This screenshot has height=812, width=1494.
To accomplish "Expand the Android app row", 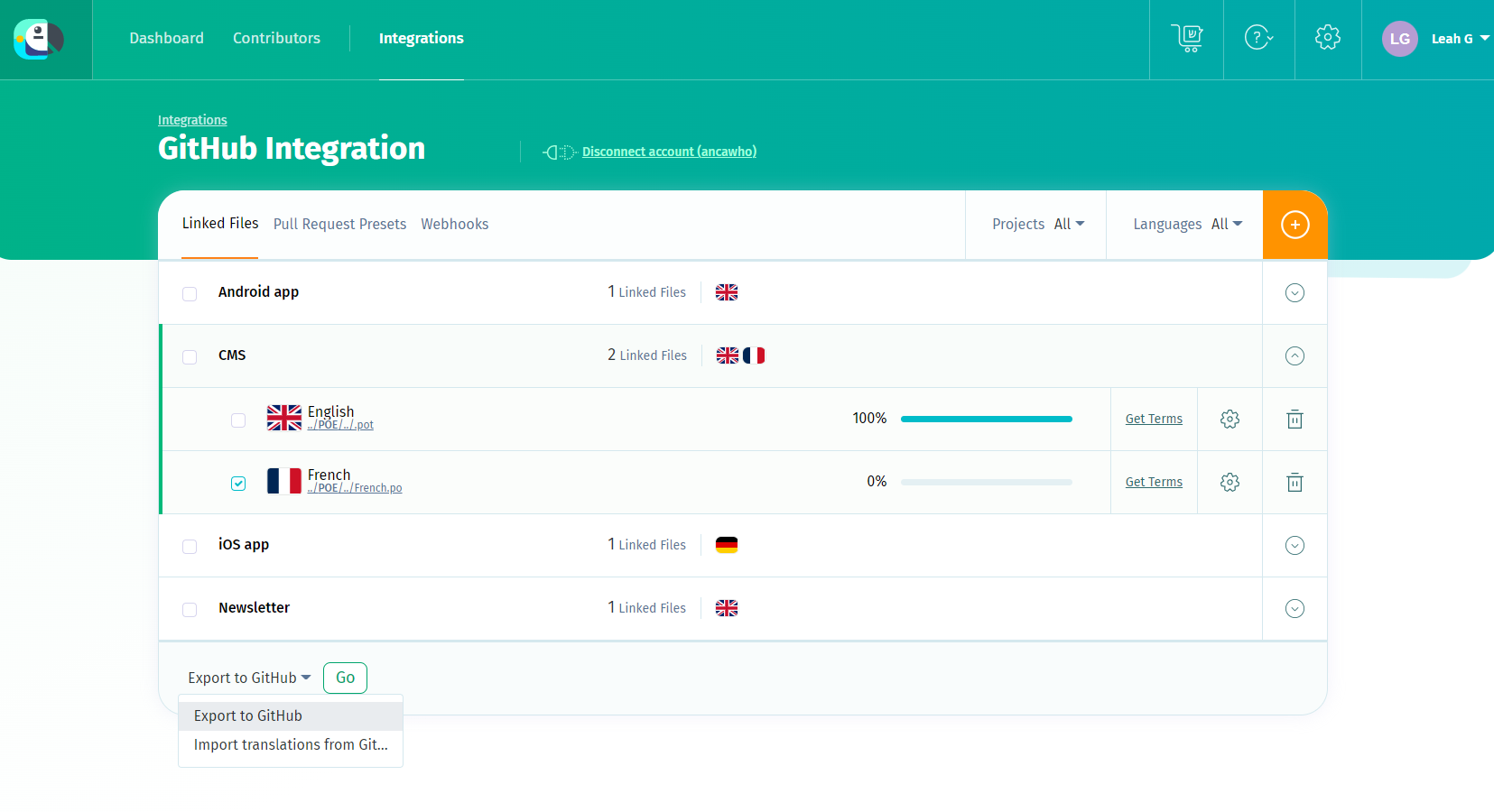I will [1294, 292].
